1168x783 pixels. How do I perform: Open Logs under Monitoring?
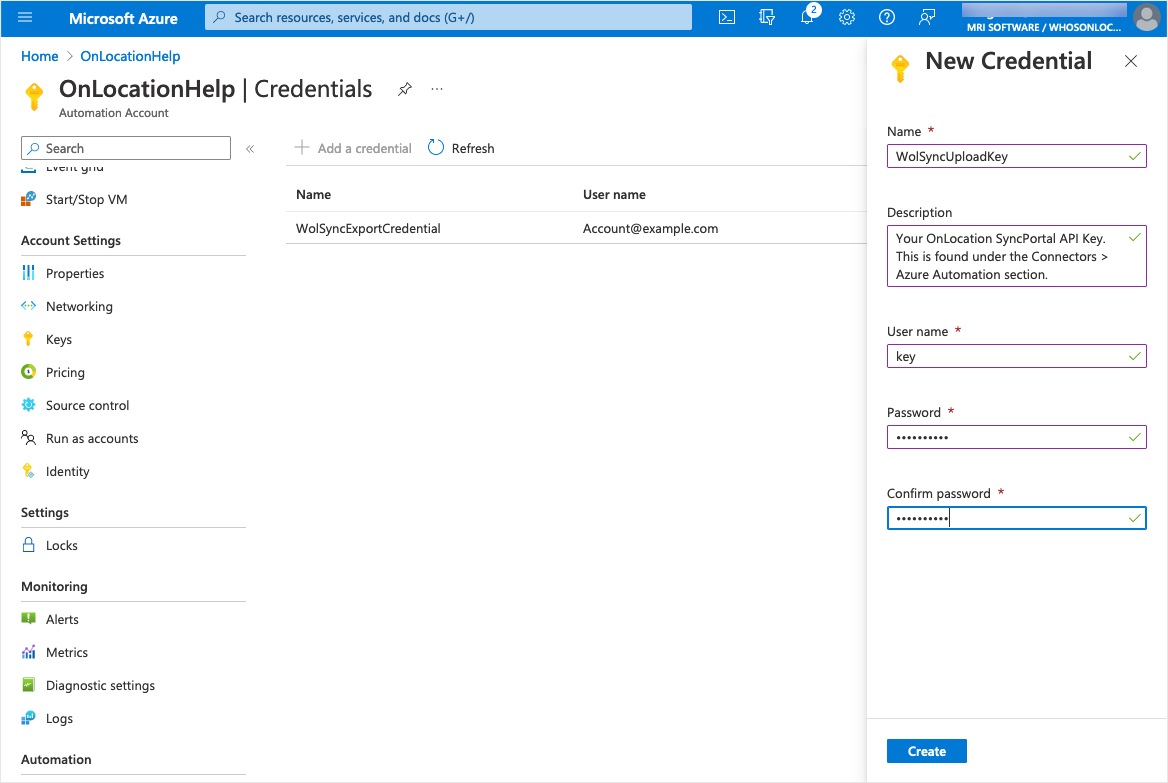pos(60,718)
